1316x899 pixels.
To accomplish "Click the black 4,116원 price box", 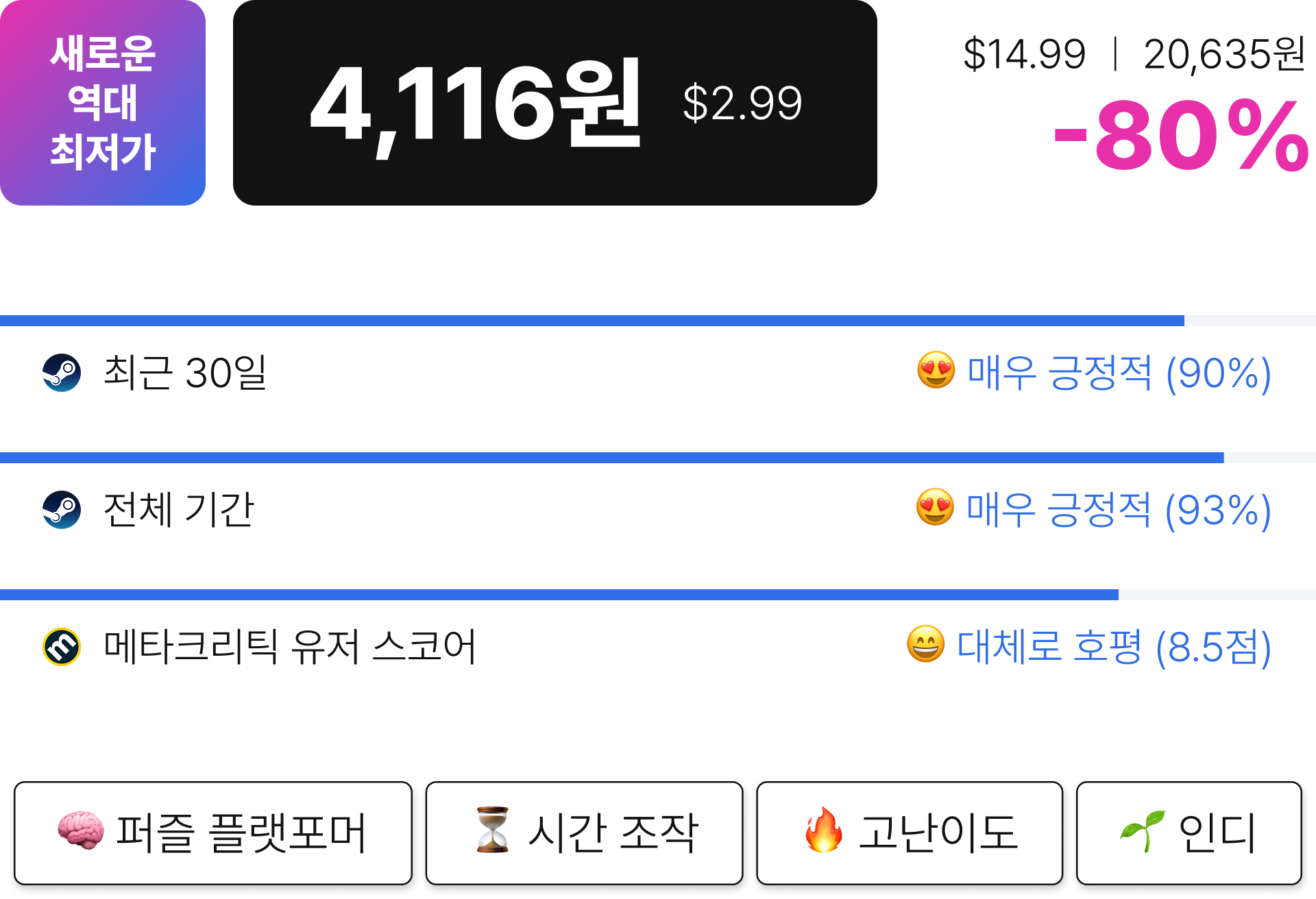I will tap(555, 103).
